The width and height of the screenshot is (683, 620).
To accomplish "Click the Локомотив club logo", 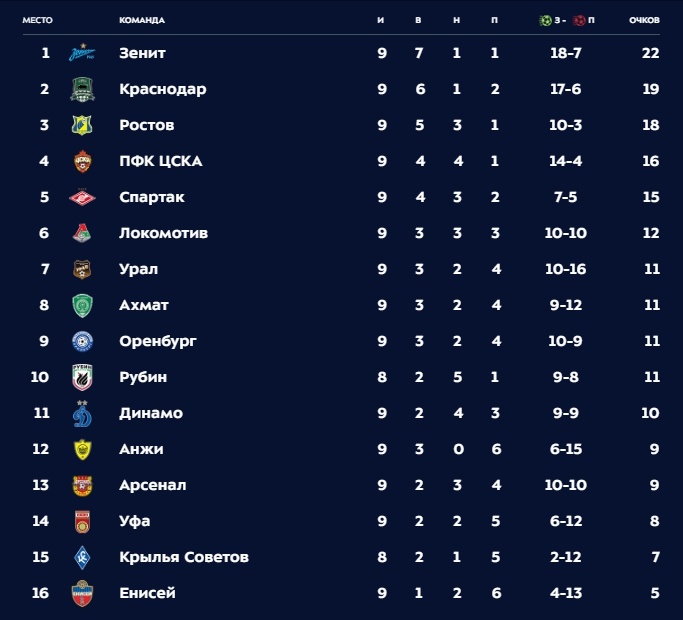I will click(82, 233).
